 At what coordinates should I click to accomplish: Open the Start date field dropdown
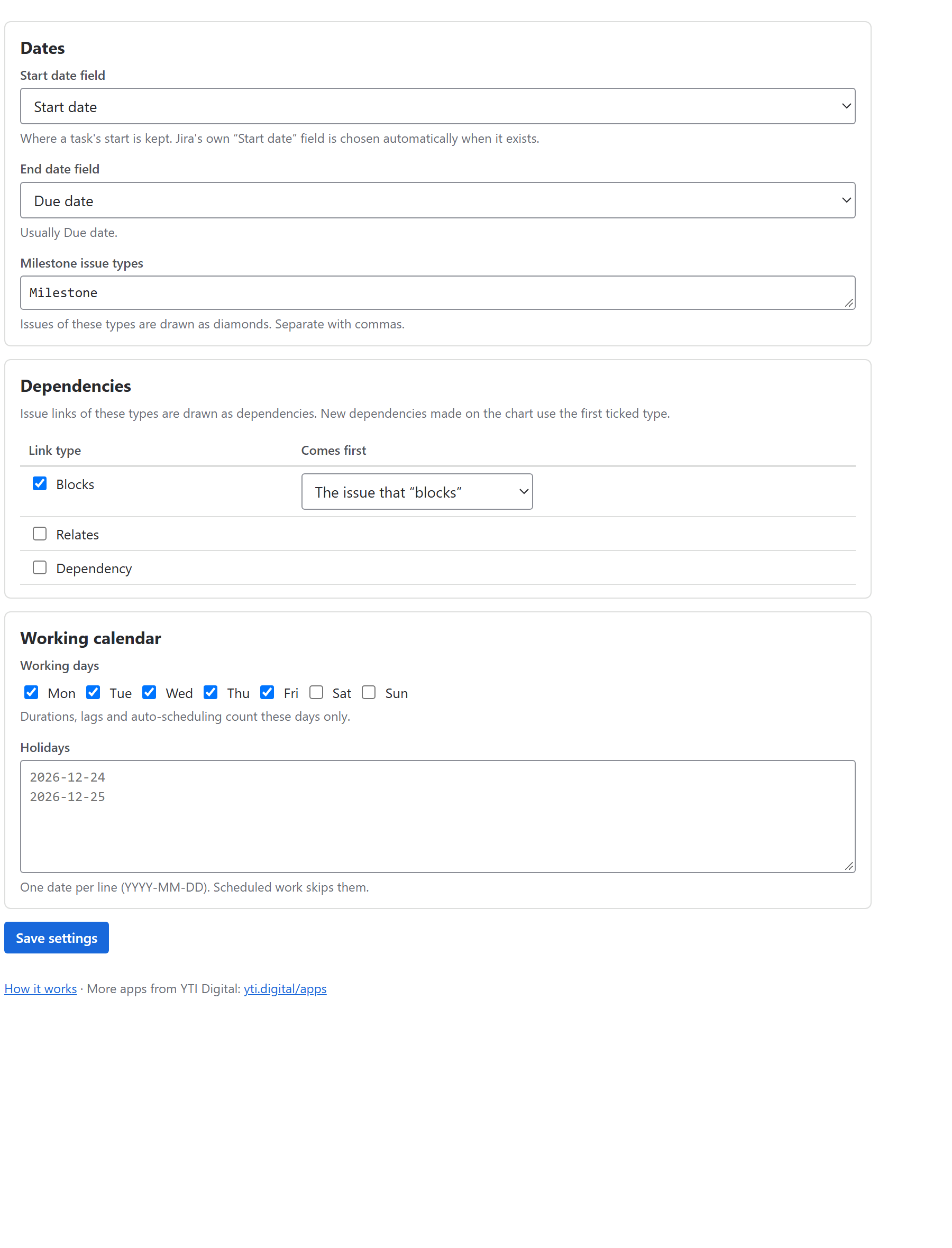[437, 106]
